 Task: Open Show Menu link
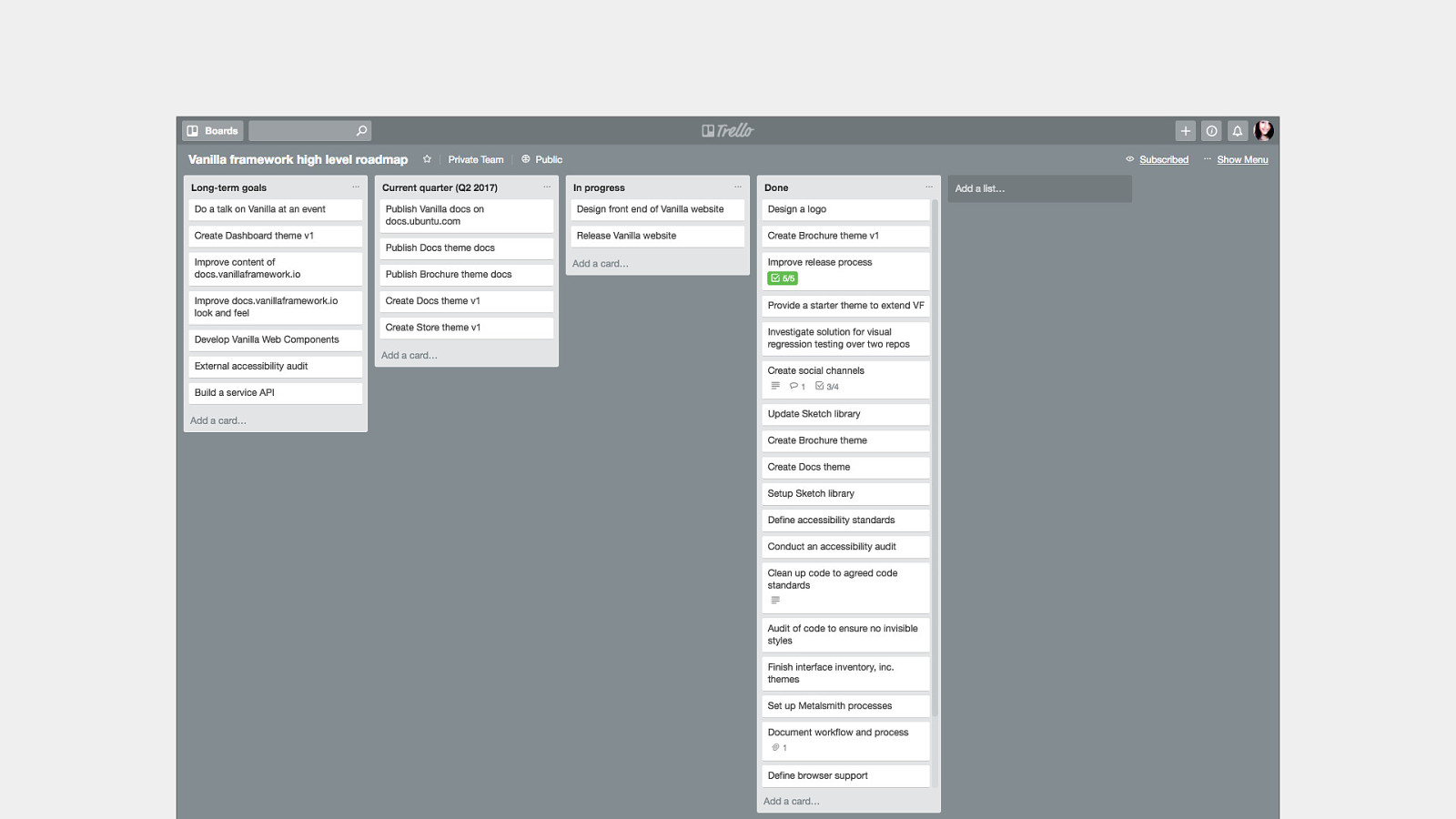[1242, 159]
